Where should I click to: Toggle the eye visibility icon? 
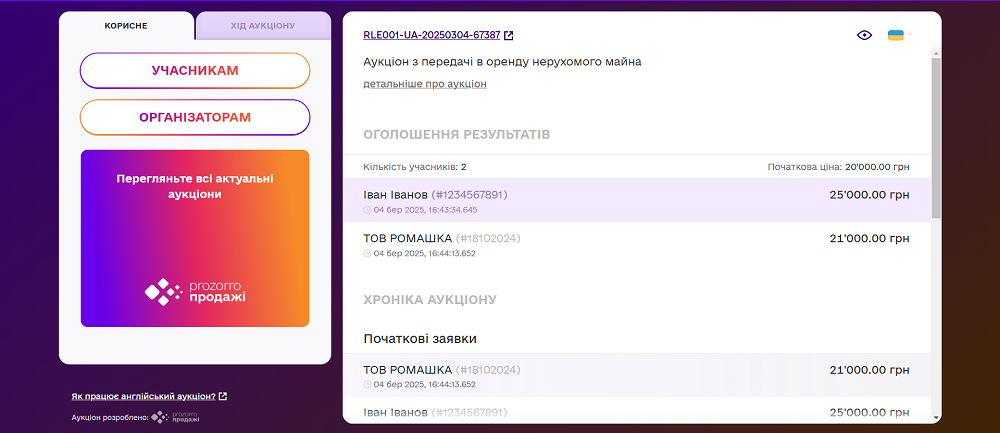[865, 35]
